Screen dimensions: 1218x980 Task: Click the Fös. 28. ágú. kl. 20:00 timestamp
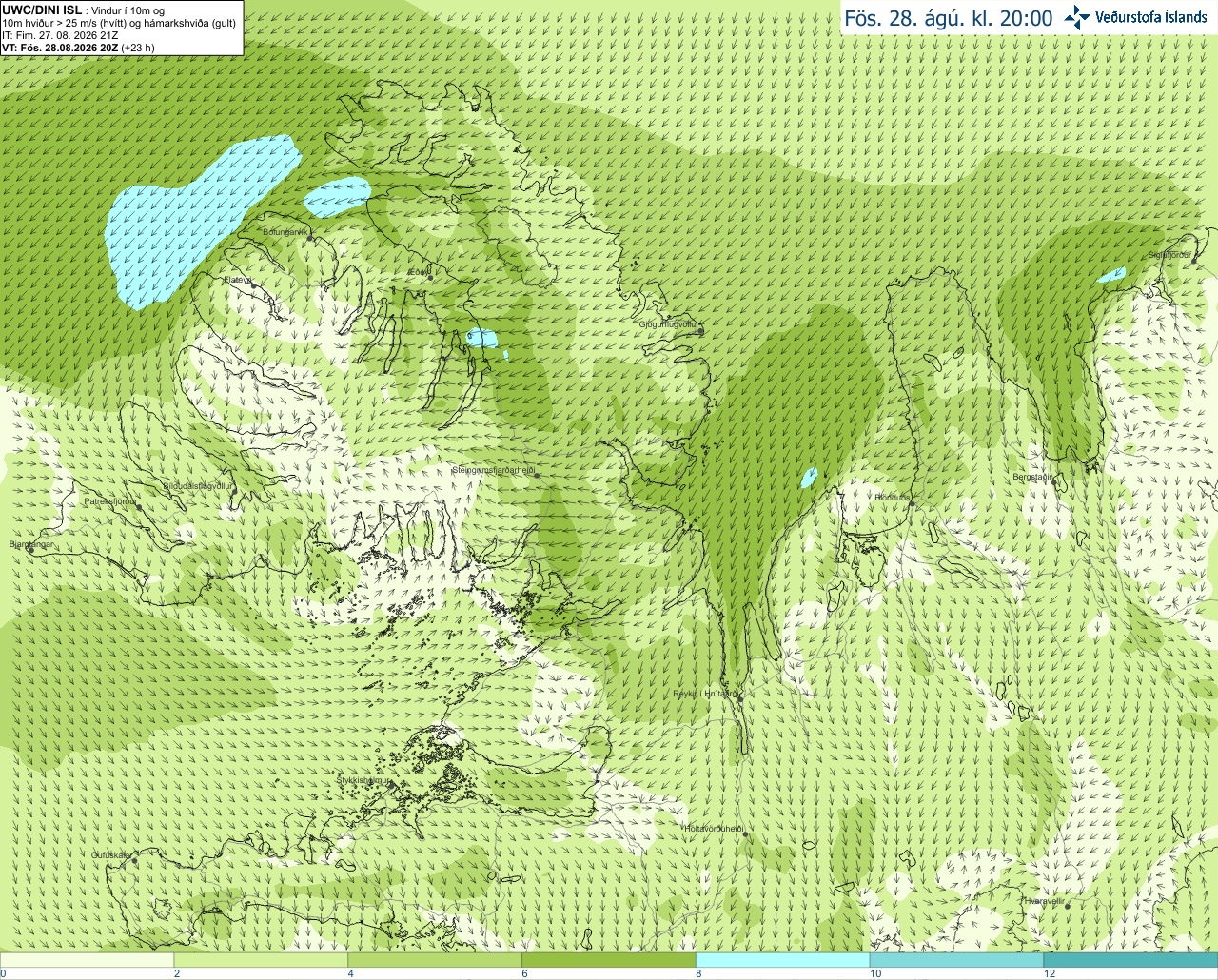pos(949,18)
